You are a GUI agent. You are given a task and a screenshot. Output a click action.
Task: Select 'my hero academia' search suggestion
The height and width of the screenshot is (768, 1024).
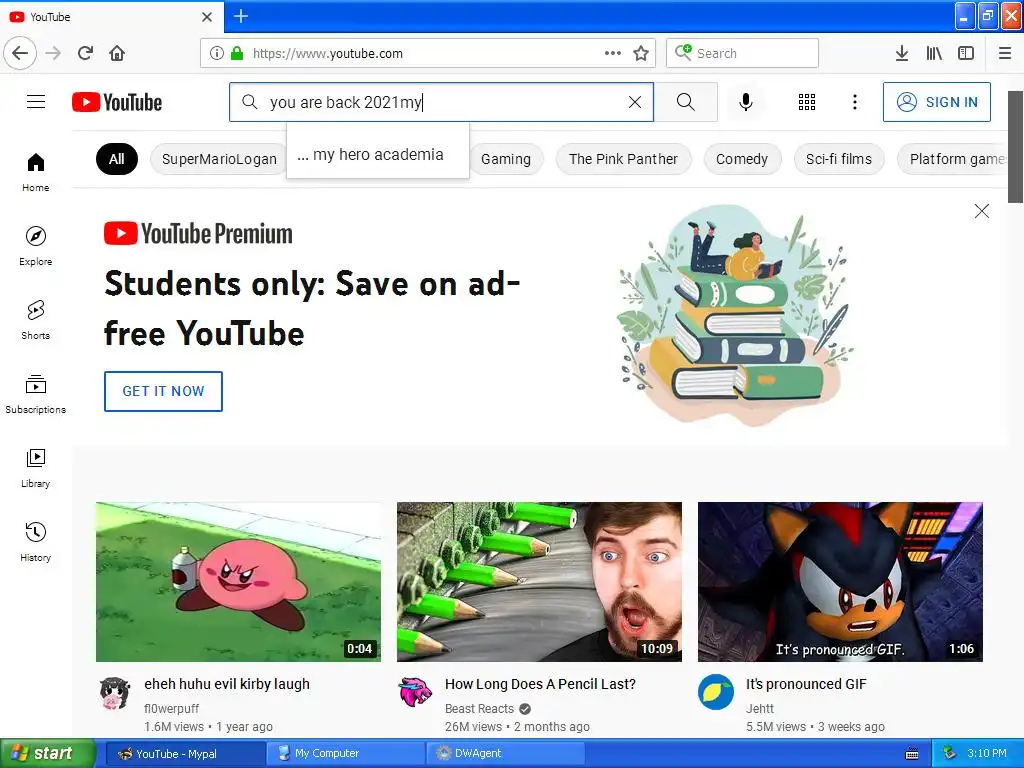pos(377,155)
